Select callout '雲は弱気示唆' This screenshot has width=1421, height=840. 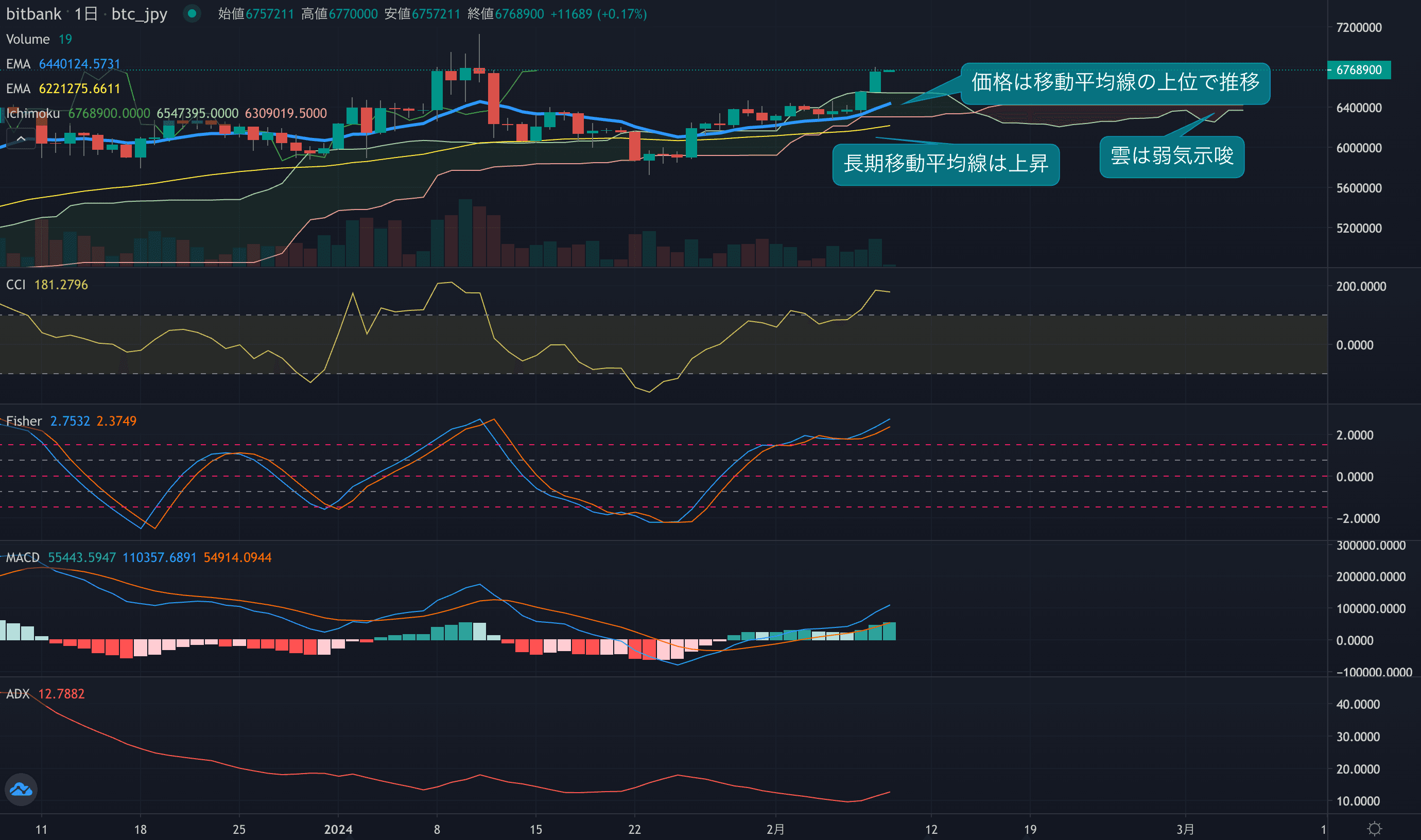1171,156
